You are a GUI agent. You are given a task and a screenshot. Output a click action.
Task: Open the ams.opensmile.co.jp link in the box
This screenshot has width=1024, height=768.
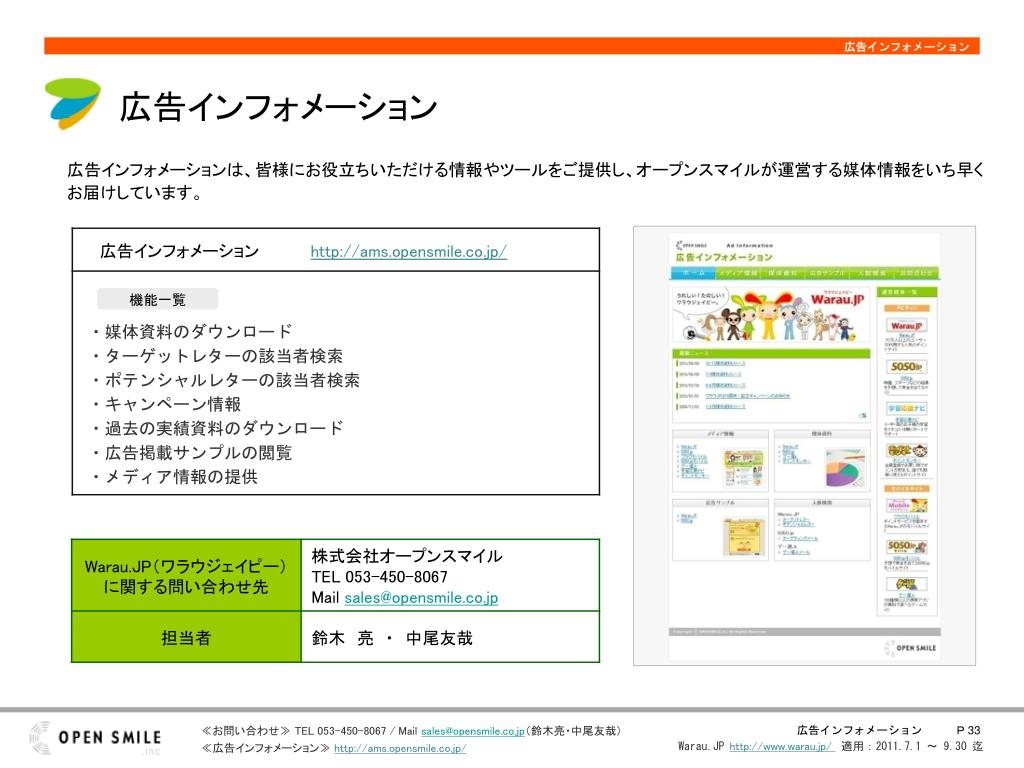[x=408, y=251]
